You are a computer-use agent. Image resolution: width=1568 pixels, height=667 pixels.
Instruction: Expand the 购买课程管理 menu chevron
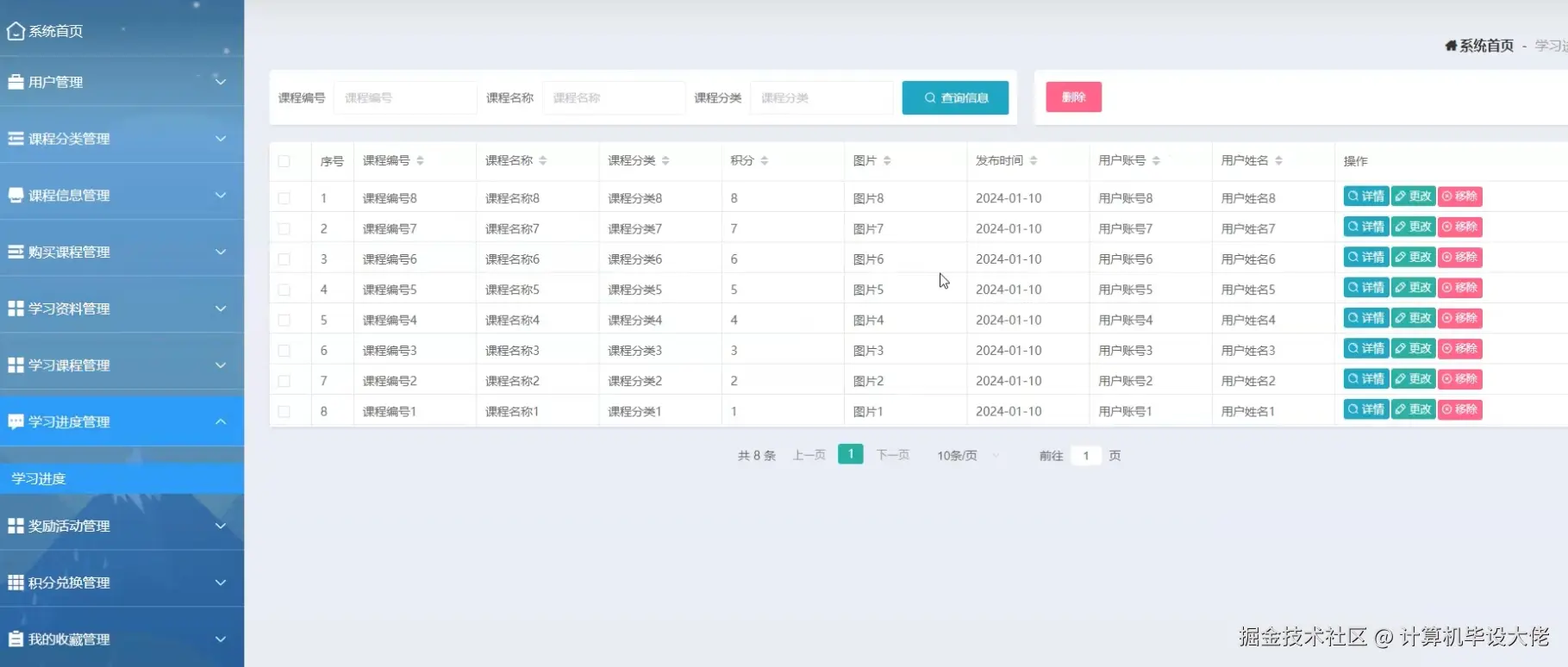tap(221, 252)
